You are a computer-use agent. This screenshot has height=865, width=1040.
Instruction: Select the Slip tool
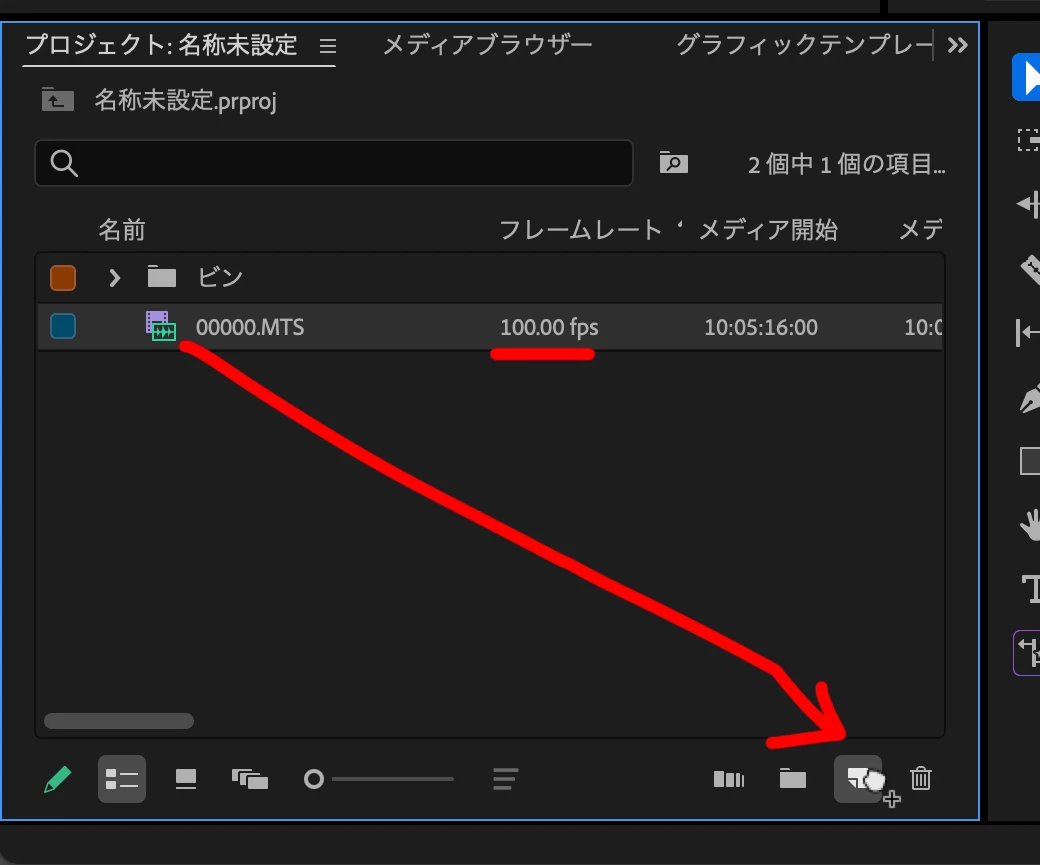coord(1027,332)
